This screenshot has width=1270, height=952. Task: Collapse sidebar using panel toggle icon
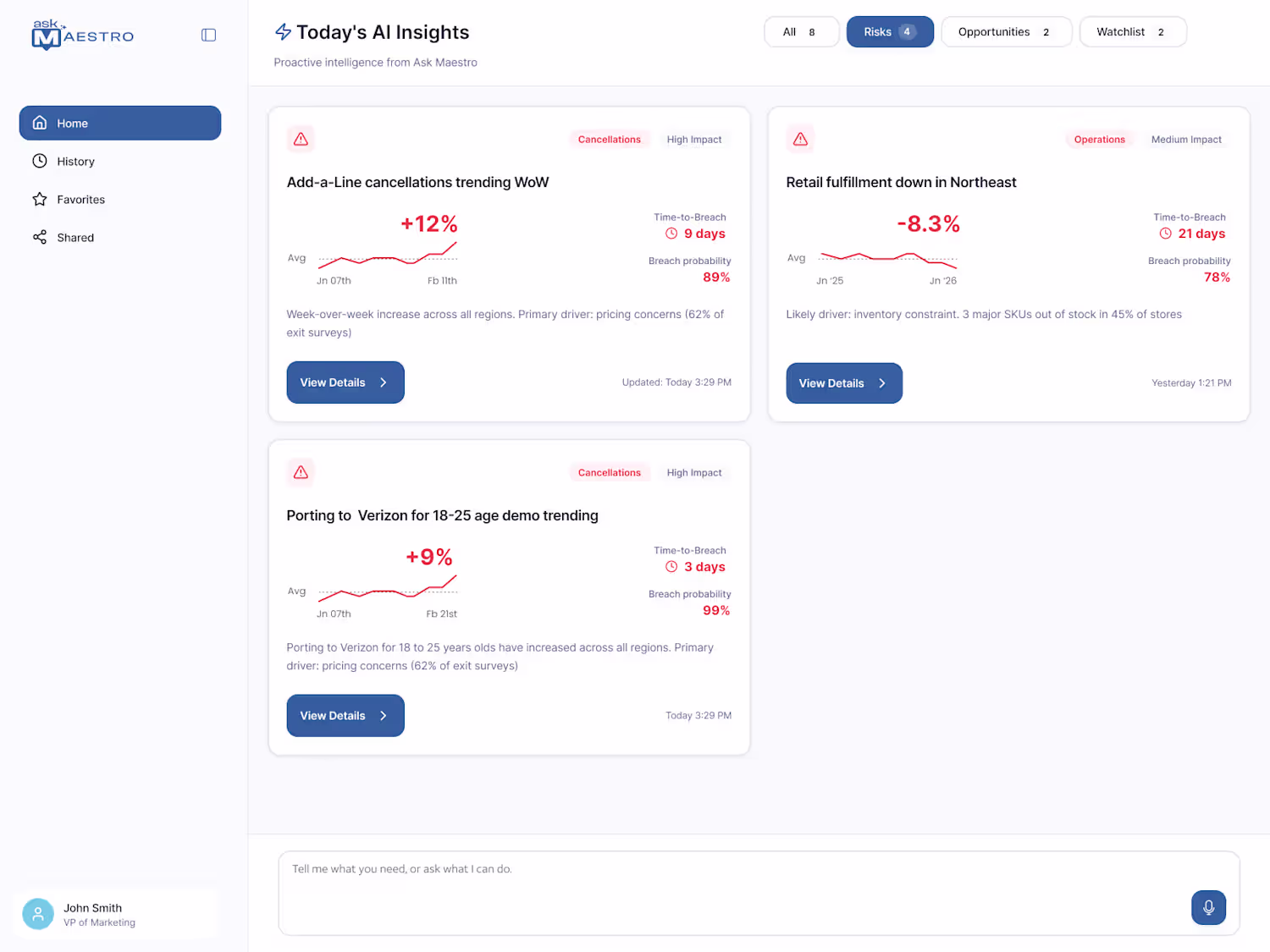pyautogui.click(x=208, y=35)
